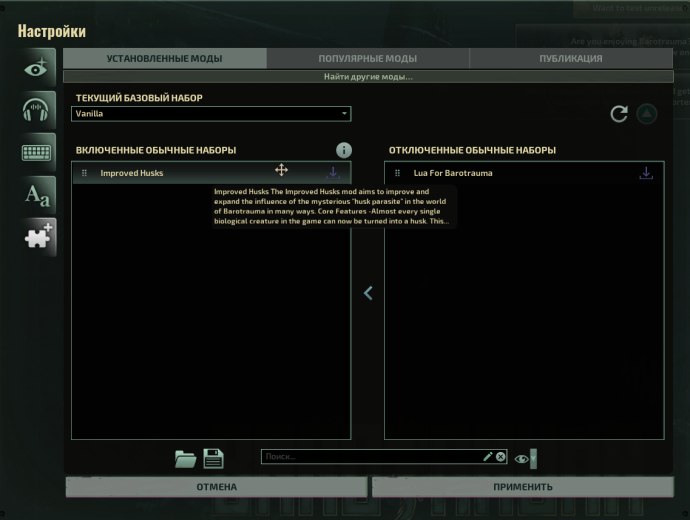Save the mod list with the floppy disk icon
Screen dimensions: 690x520
[213, 459]
